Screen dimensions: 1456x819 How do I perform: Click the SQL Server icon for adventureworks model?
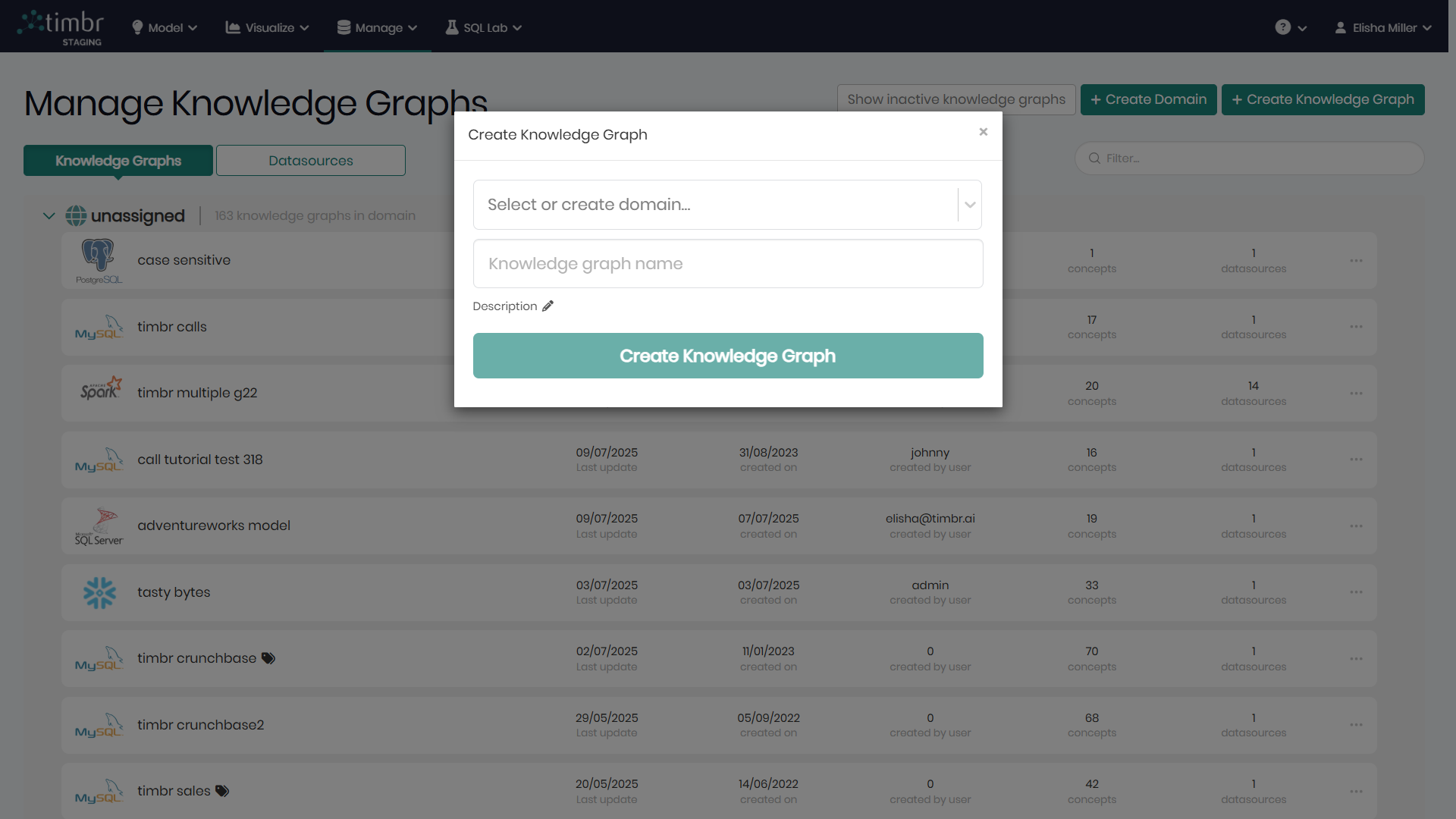click(99, 526)
